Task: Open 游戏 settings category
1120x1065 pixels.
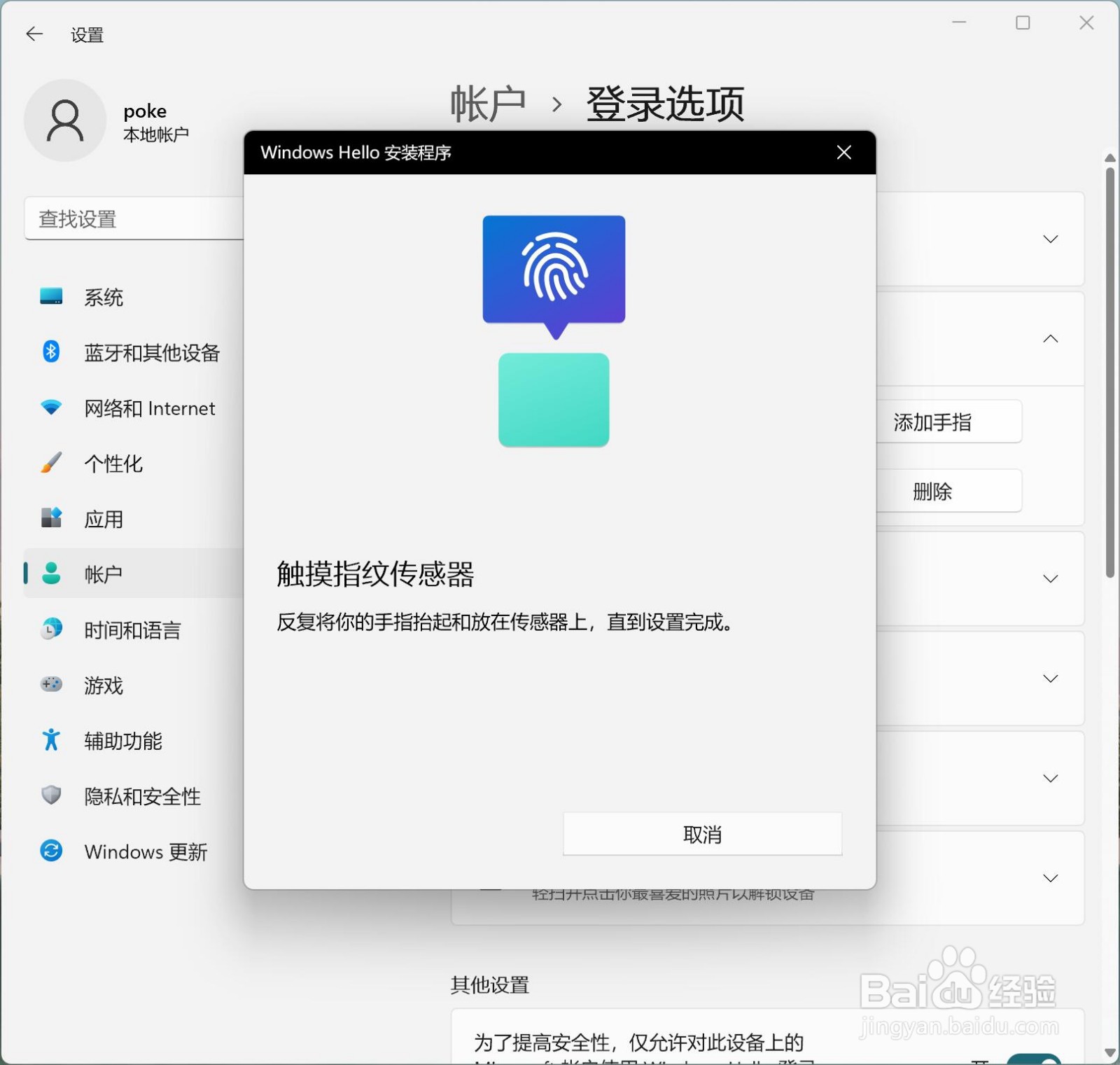Action: pos(133,685)
